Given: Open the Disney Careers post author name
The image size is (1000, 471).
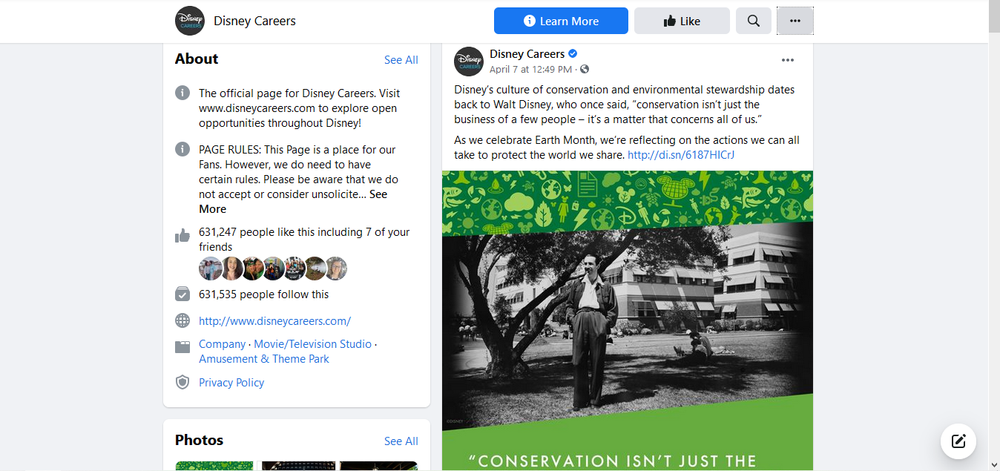Looking at the screenshot, I should click(x=527, y=54).
